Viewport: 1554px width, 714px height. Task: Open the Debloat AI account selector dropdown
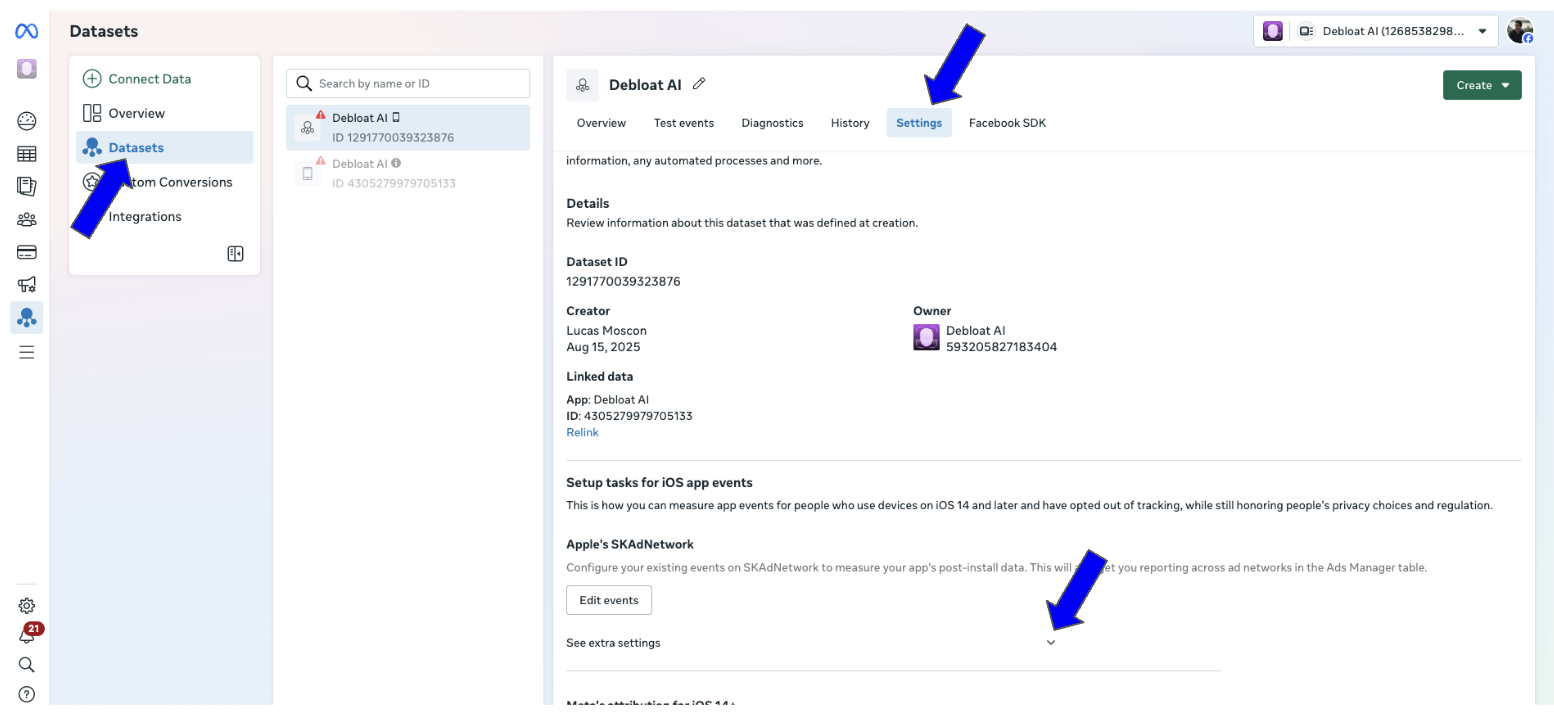1375,31
